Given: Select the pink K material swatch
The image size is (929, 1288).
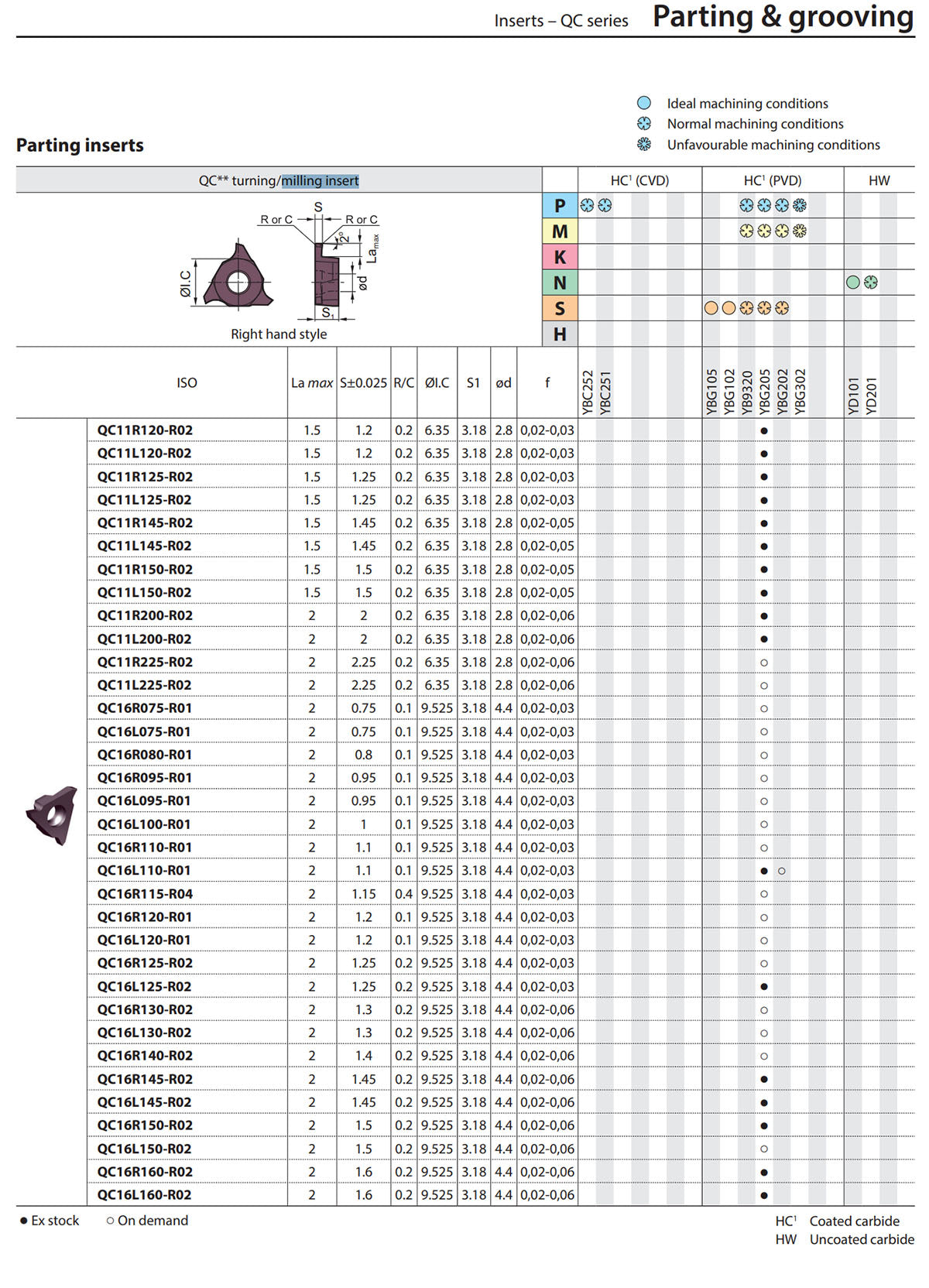Looking at the screenshot, I should pos(560,257).
